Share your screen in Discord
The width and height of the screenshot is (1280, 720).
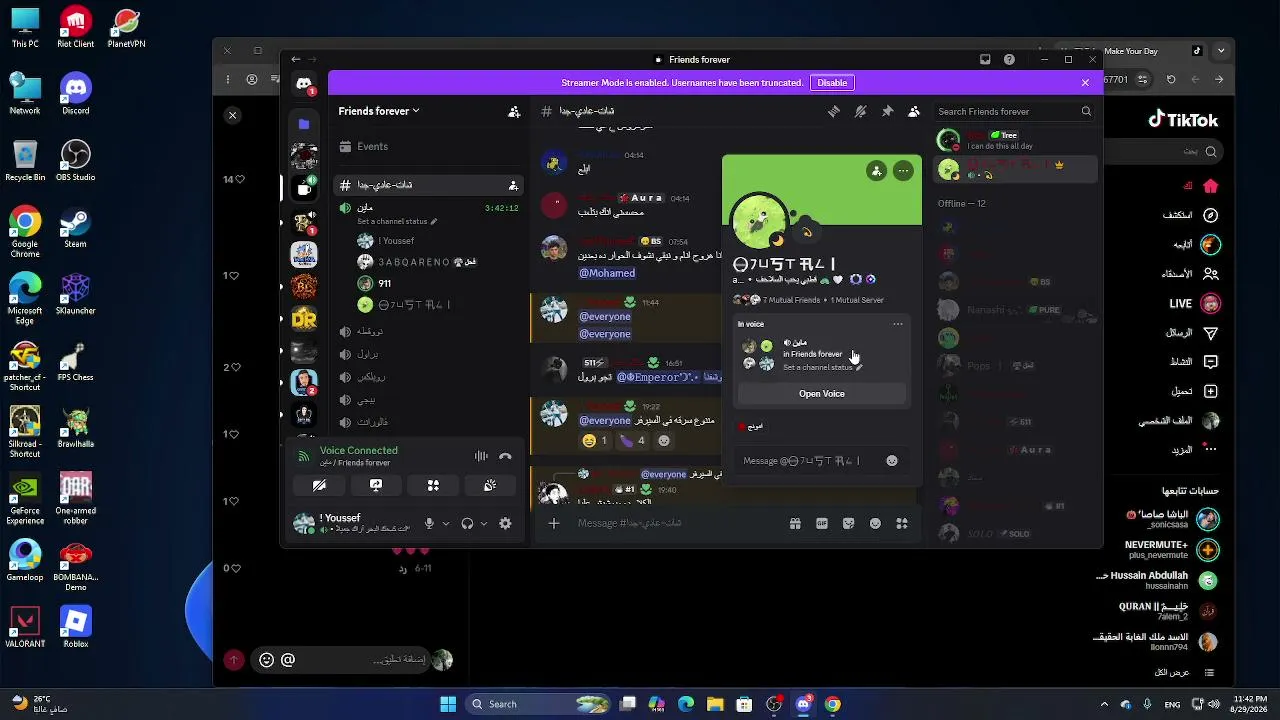pos(376,485)
